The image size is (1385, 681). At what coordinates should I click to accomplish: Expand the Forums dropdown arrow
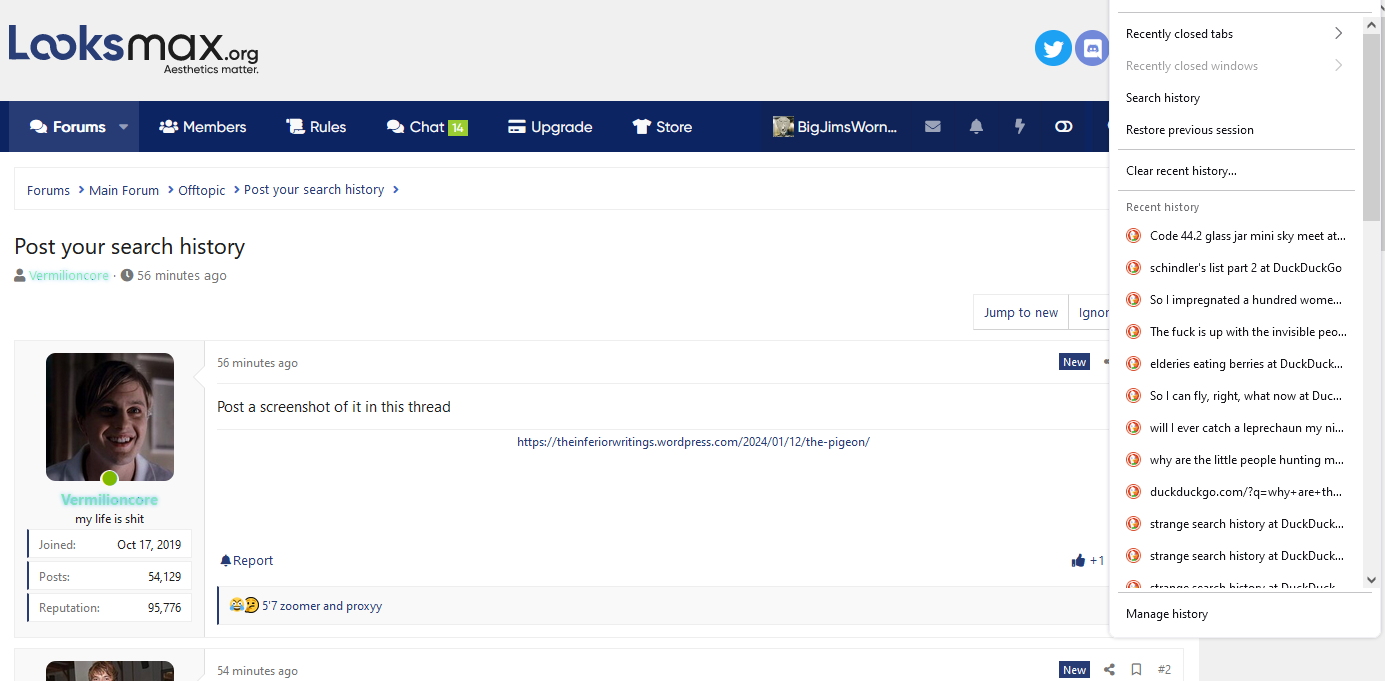pyautogui.click(x=124, y=127)
